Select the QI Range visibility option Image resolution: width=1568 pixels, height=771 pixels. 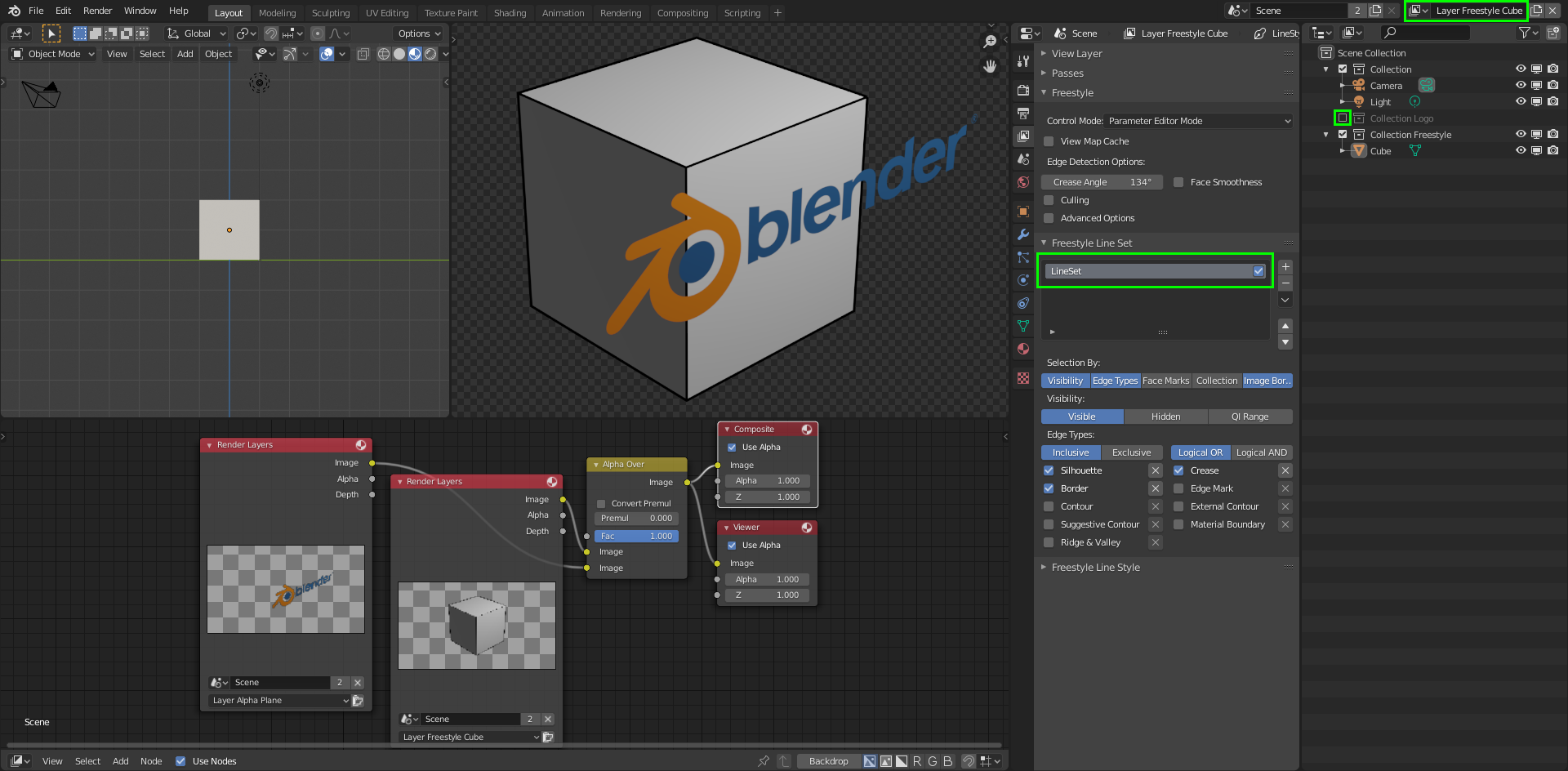[x=1249, y=417]
